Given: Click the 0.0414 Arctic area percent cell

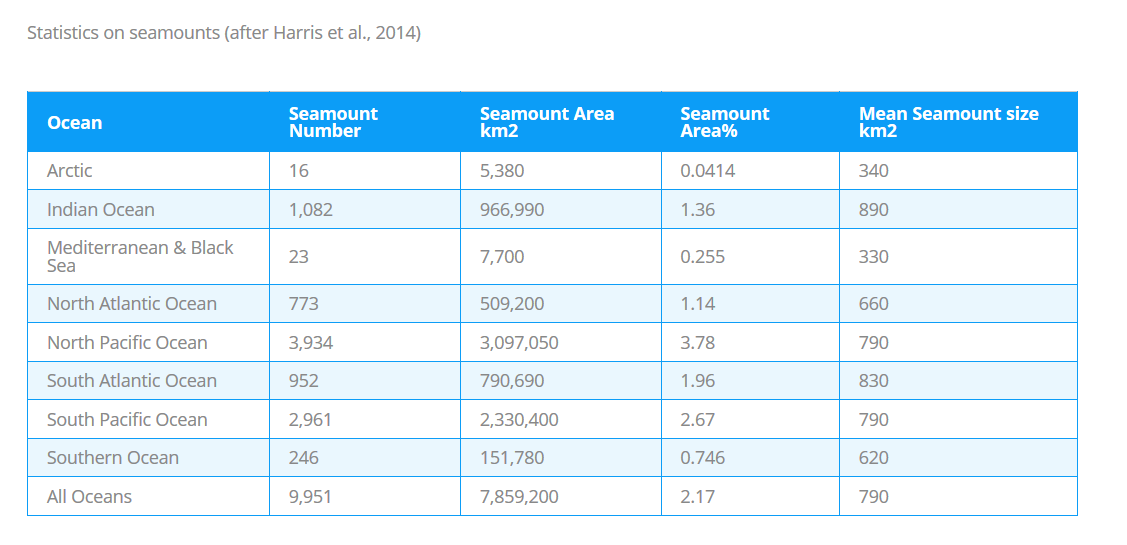Looking at the screenshot, I should click(x=707, y=171).
